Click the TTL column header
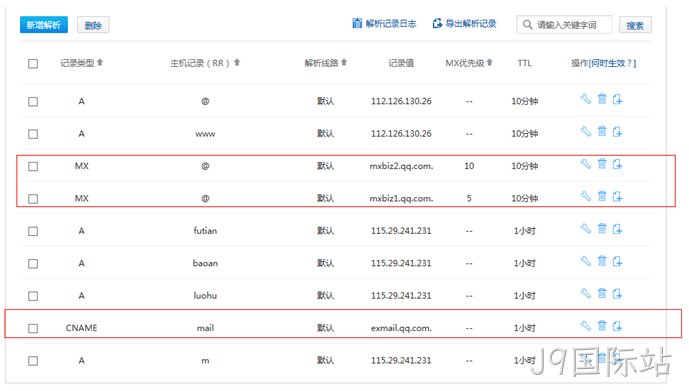This screenshot has height=391, width=689. coord(525,63)
